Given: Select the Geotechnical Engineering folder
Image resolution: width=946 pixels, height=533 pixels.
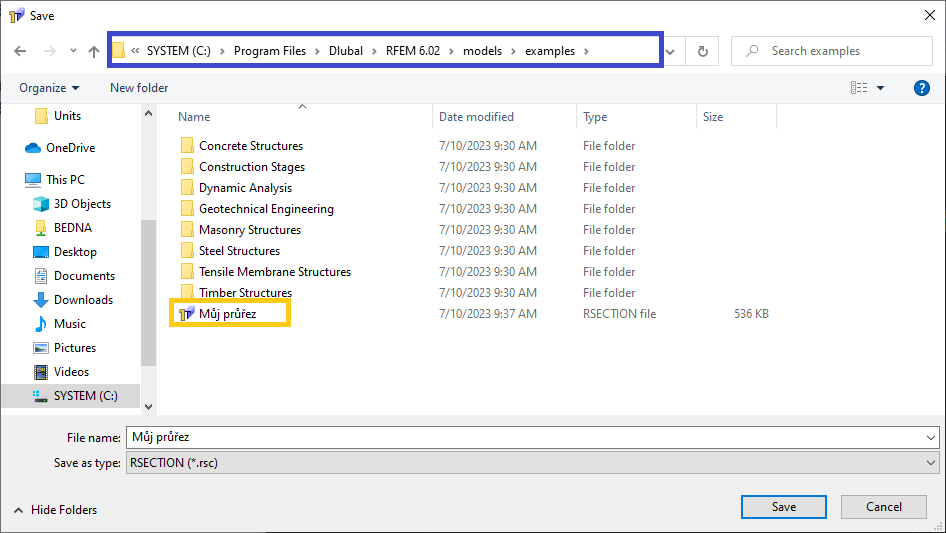Looking at the screenshot, I should [266, 209].
